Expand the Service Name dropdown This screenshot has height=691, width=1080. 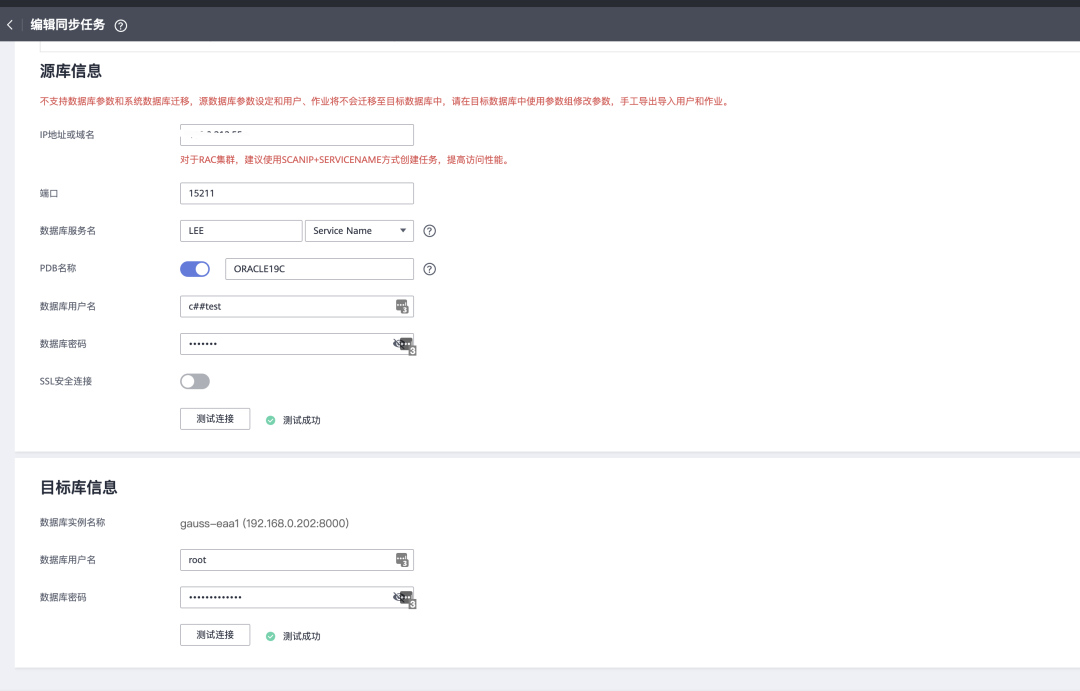click(360, 231)
